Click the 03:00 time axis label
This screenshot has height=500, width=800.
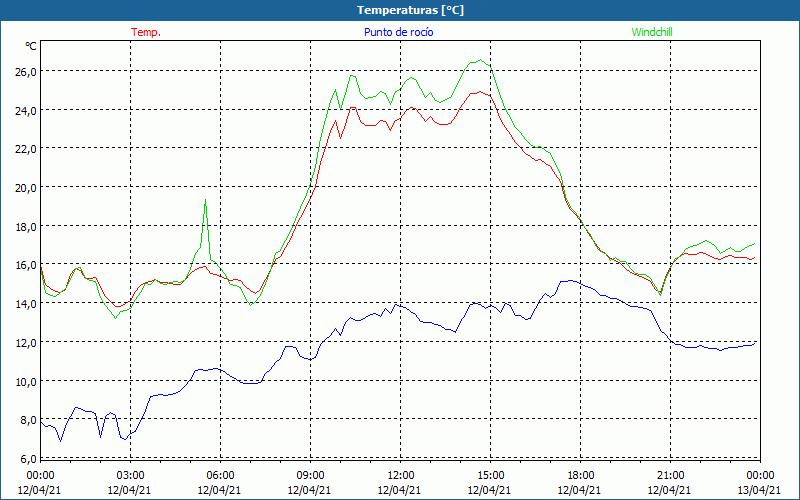(130, 476)
